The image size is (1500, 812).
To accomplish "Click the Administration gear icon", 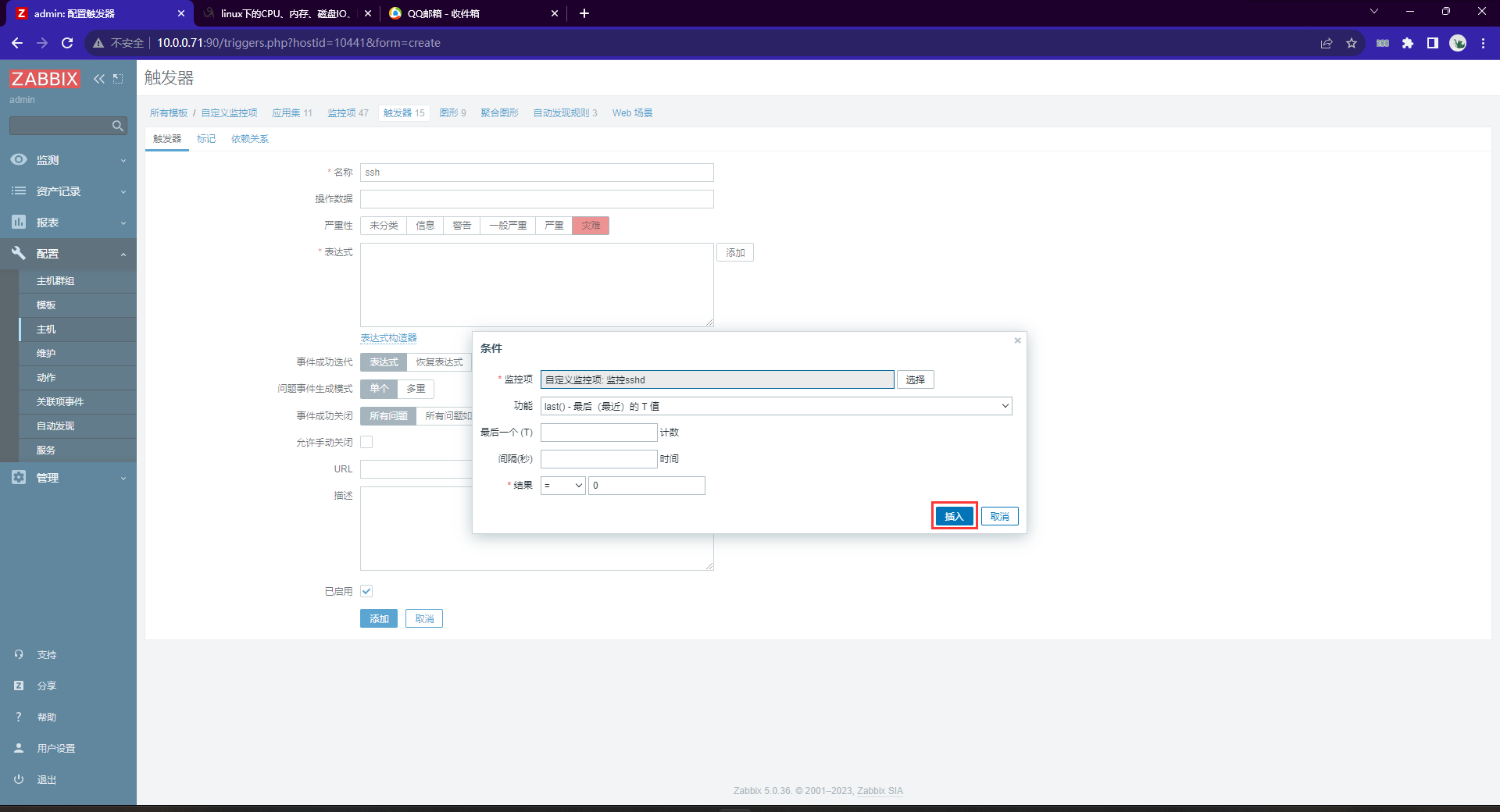I will (19, 477).
